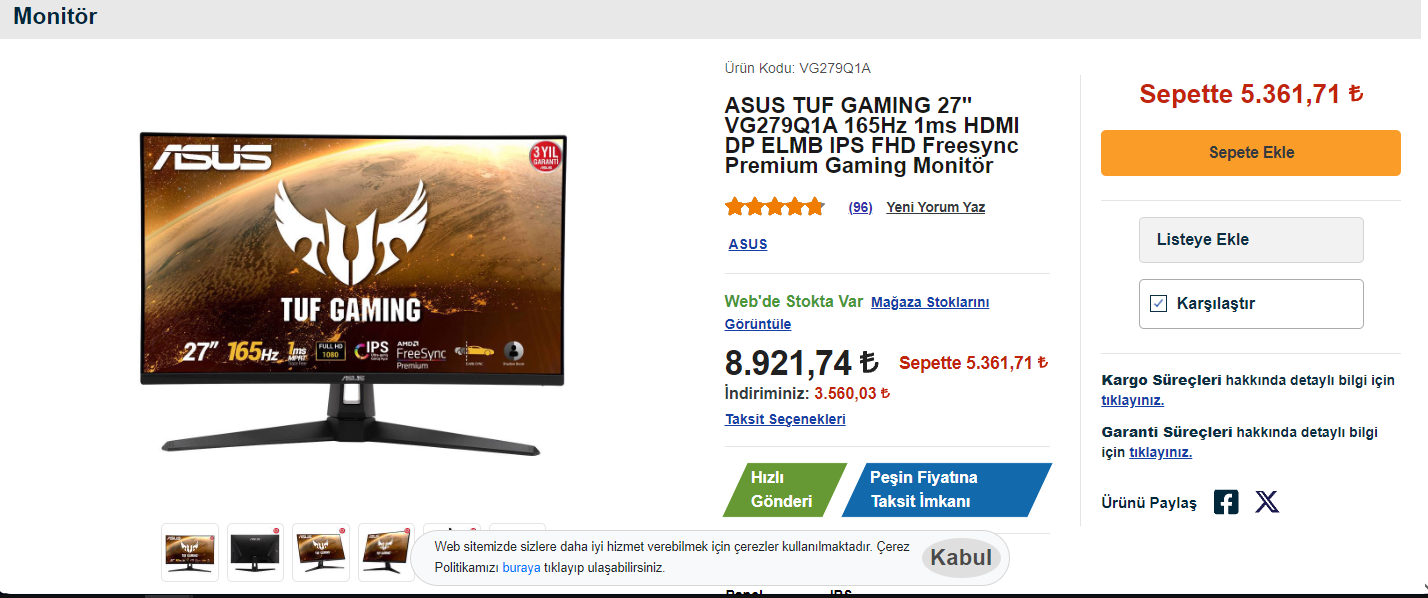The height and width of the screenshot is (598, 1428).
Task: Click the Peşin Fiyatına Taksit İmkanı badge
Action: [946, 490]
